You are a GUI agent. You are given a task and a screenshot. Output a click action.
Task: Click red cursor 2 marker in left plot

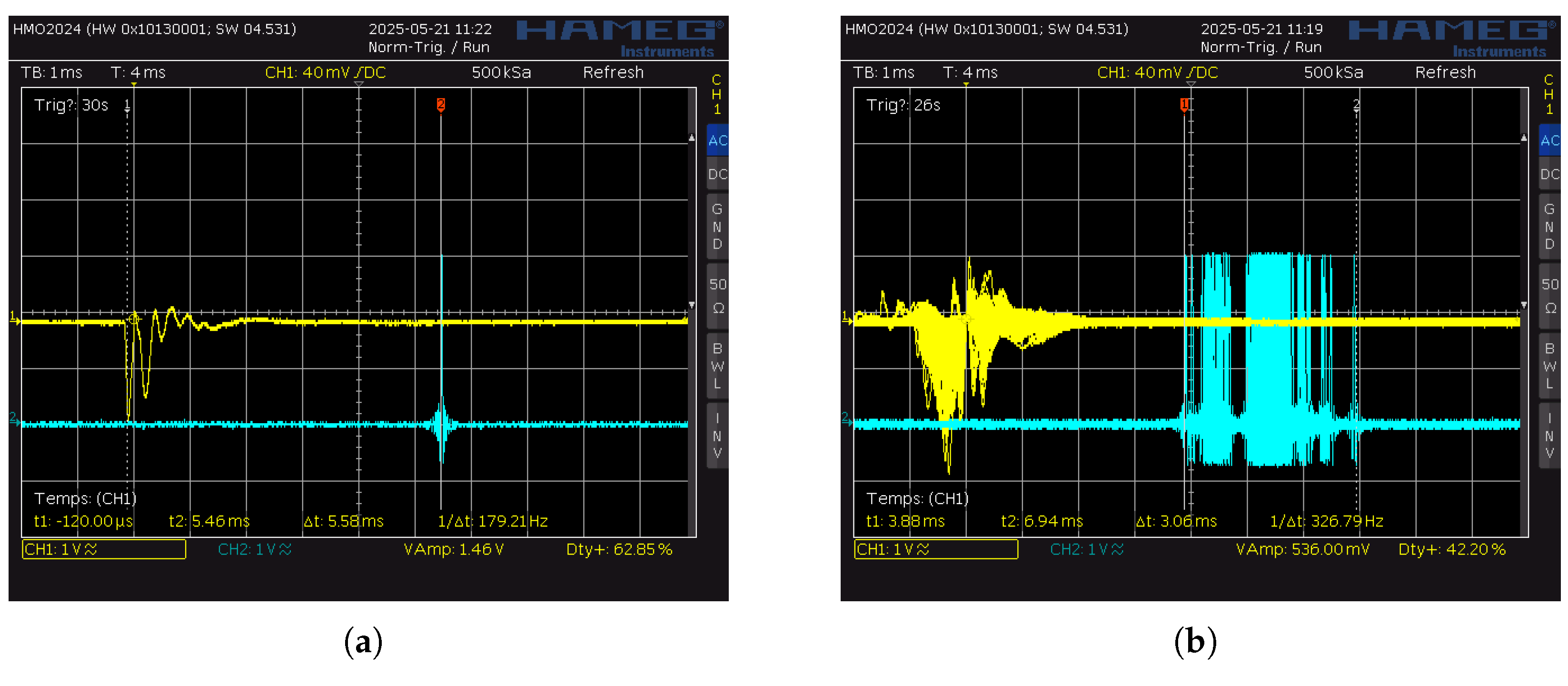[x=441, y=104]
